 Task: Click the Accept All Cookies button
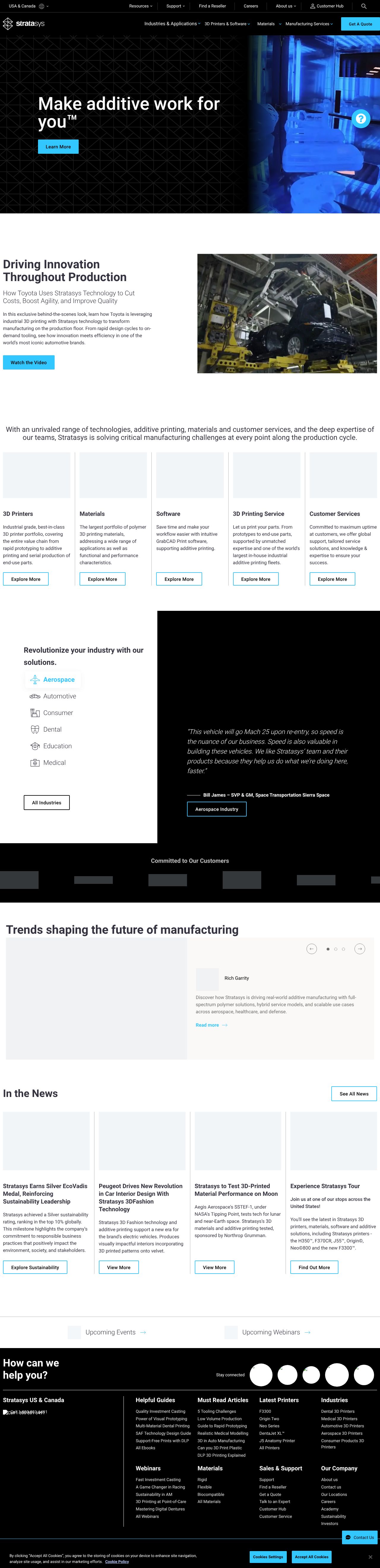pos(311,1556)
